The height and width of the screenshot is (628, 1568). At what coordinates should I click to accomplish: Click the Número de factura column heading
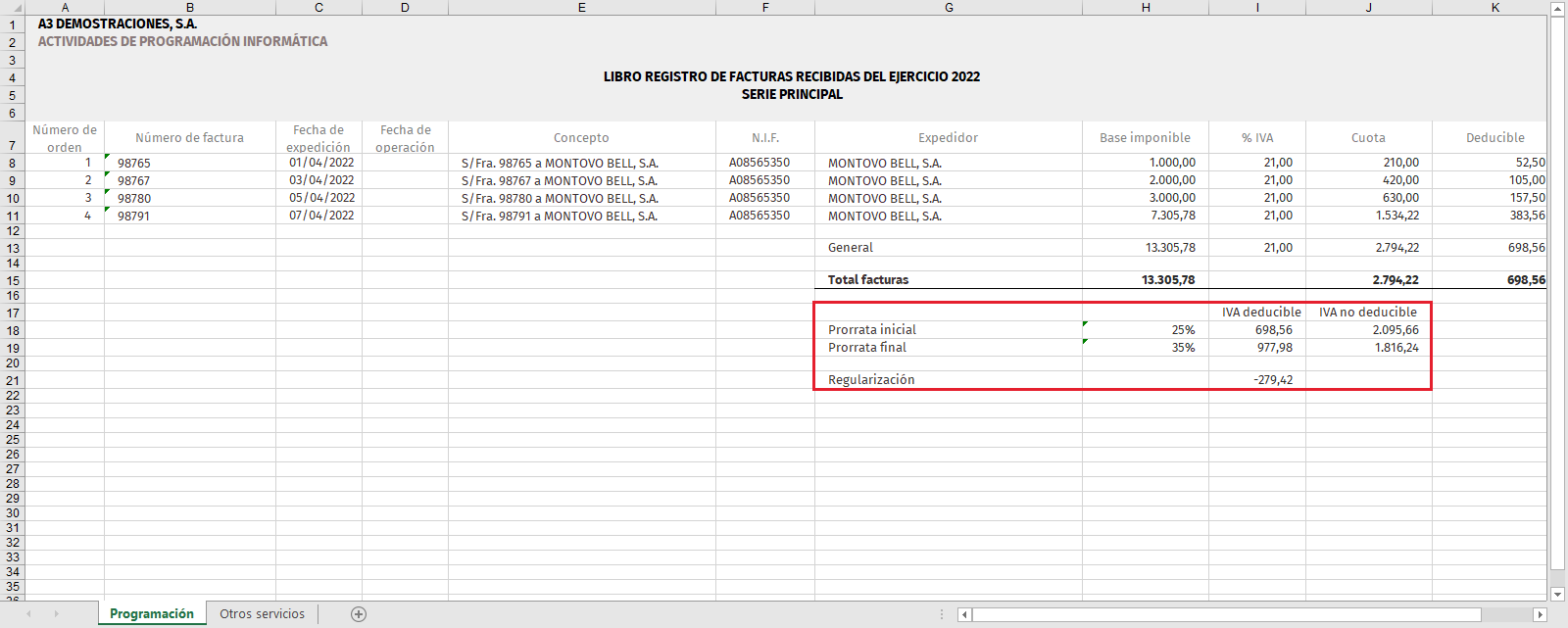point(190,138)
